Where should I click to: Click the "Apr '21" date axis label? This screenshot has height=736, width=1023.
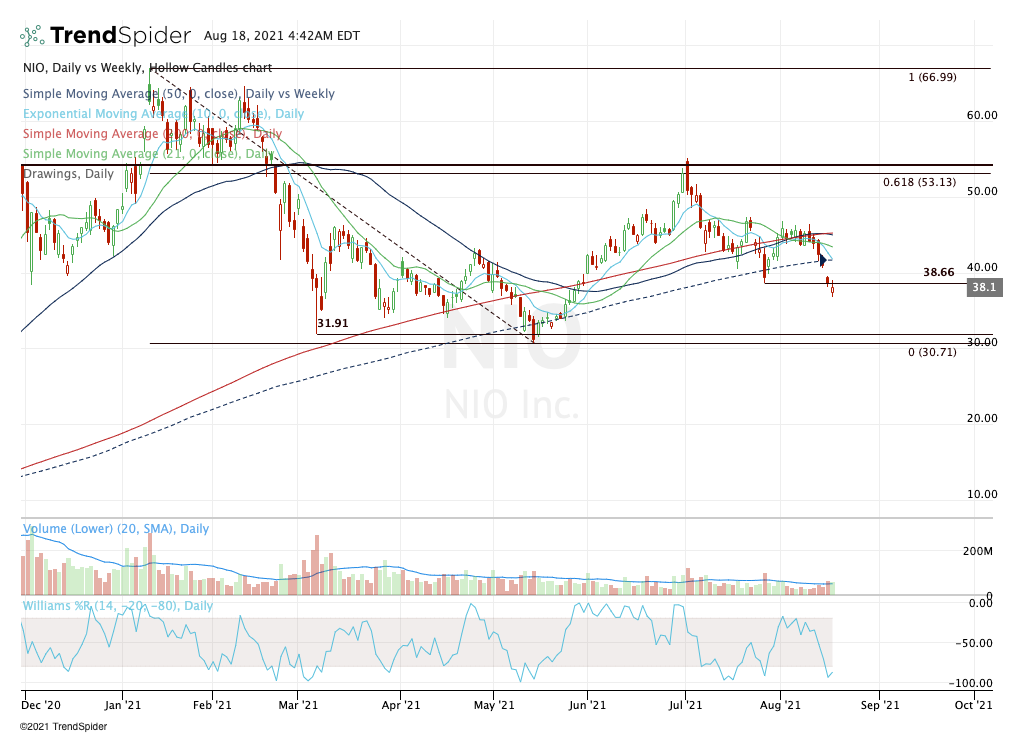click(401, 705)
